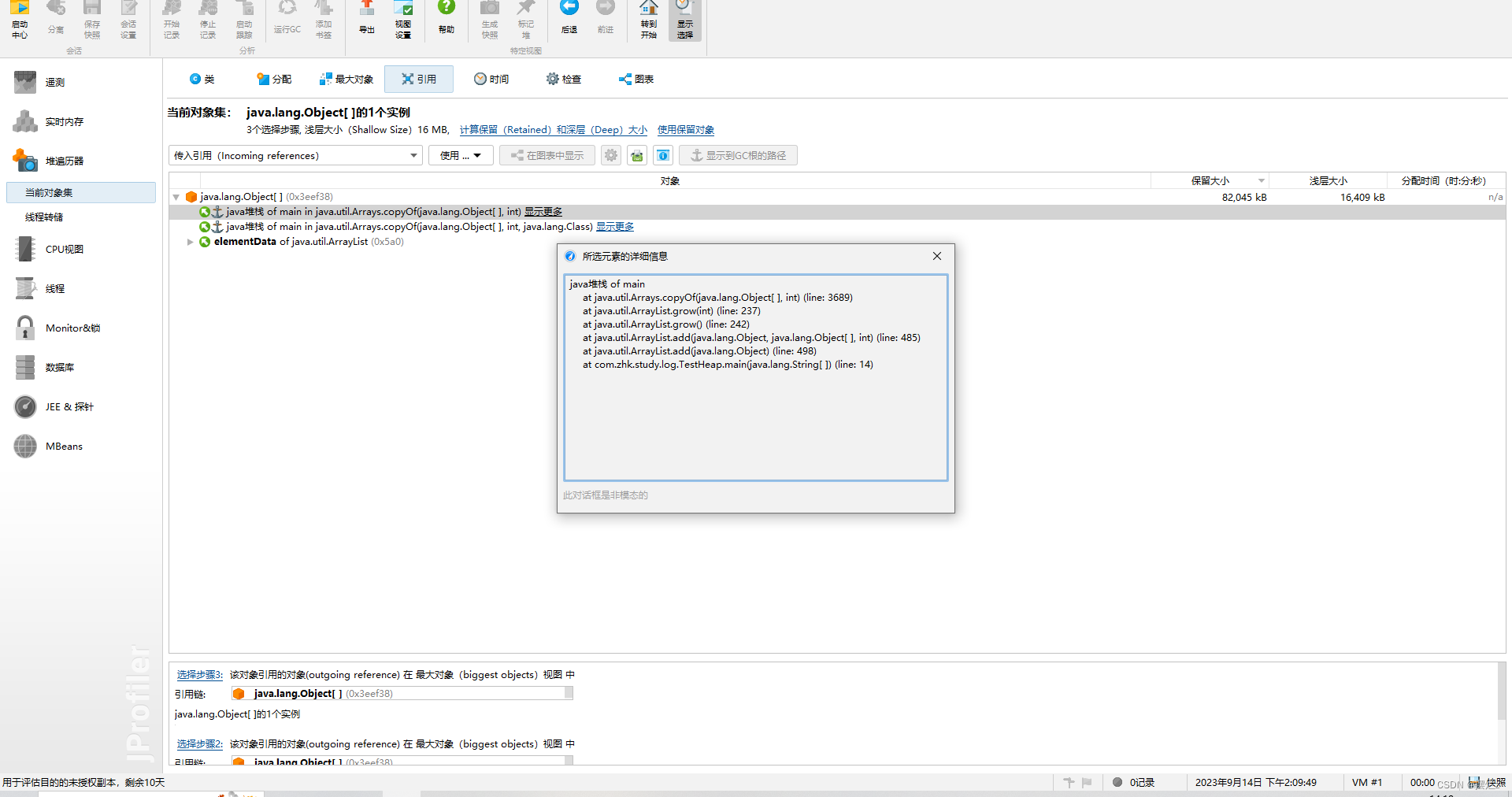Screen dimensions: 1512x797
Task: Click the 转到开始 (Go to Start) home icon
Action: click(x=649, y=20)
